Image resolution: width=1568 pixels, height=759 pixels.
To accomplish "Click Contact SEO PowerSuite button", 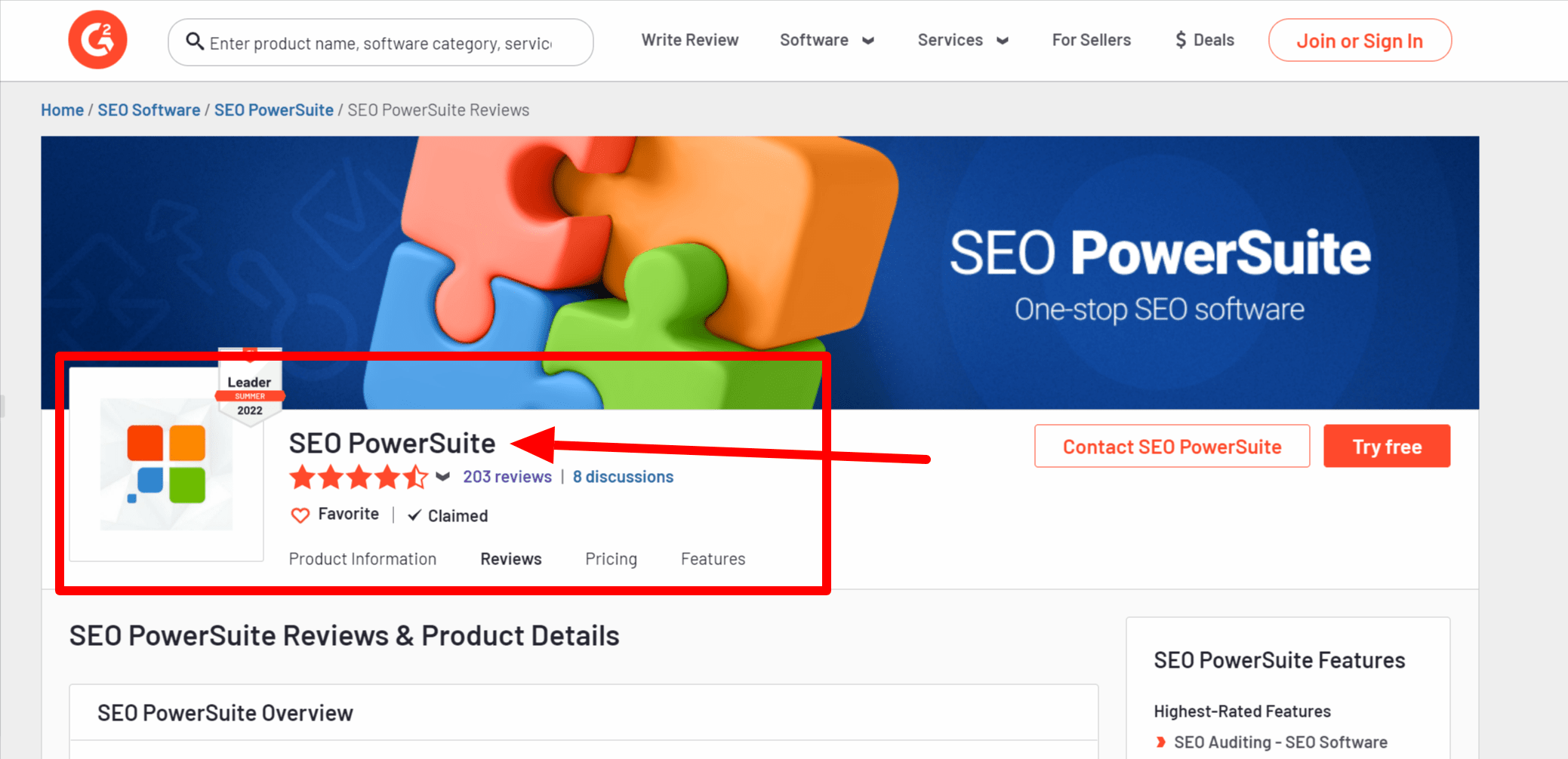I will point(1172,447).
